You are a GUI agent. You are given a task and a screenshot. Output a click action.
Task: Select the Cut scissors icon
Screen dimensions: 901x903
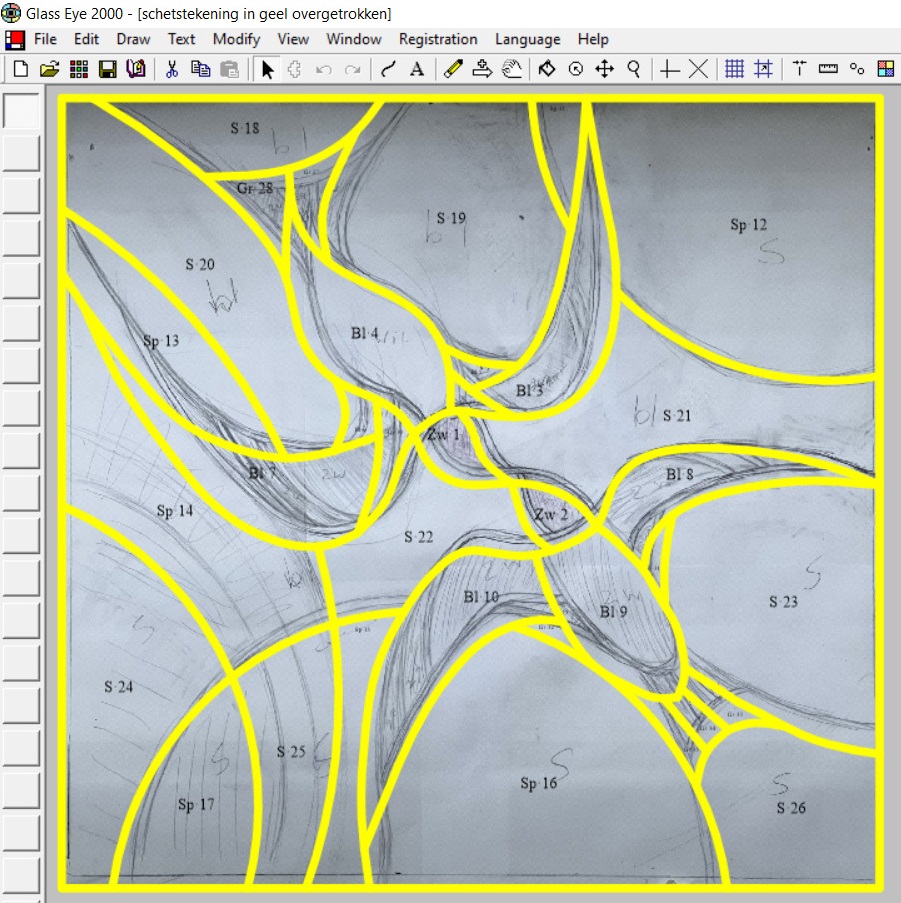click(x=172, y=69)
